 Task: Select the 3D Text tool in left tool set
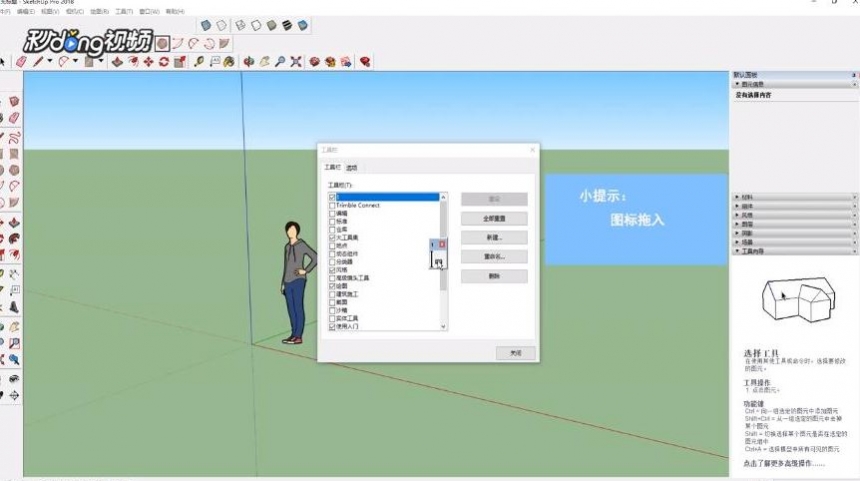[14, 307]
